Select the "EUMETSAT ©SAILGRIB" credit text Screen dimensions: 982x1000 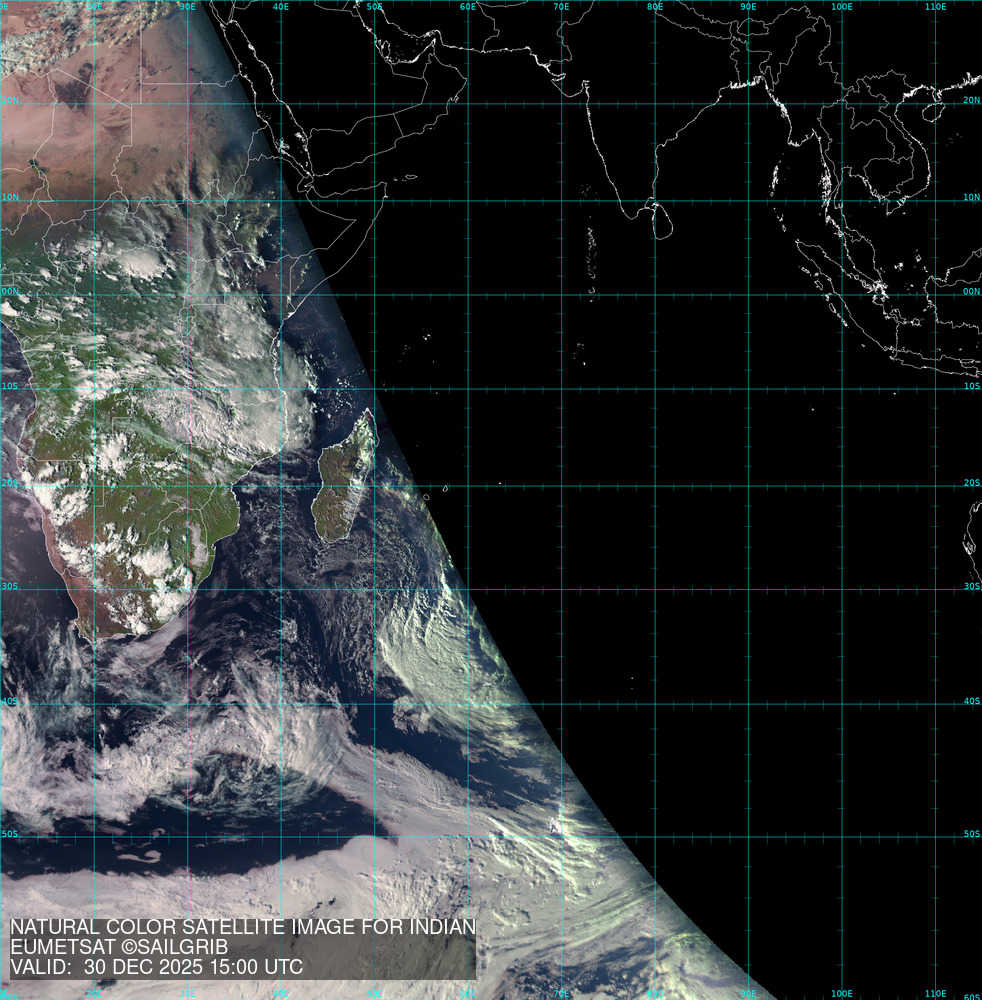(x=119, y=947)
